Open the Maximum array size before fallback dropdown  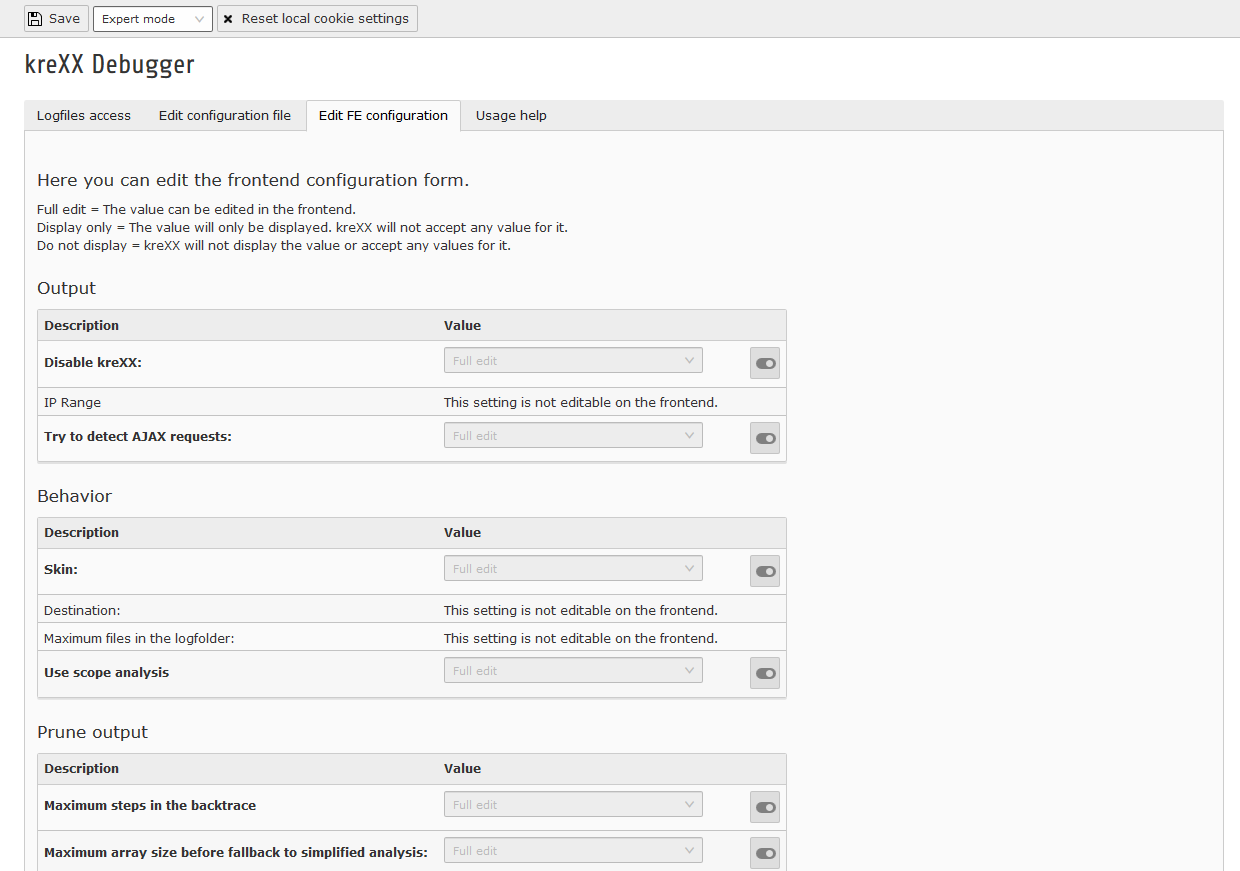(x=573, y=850)
